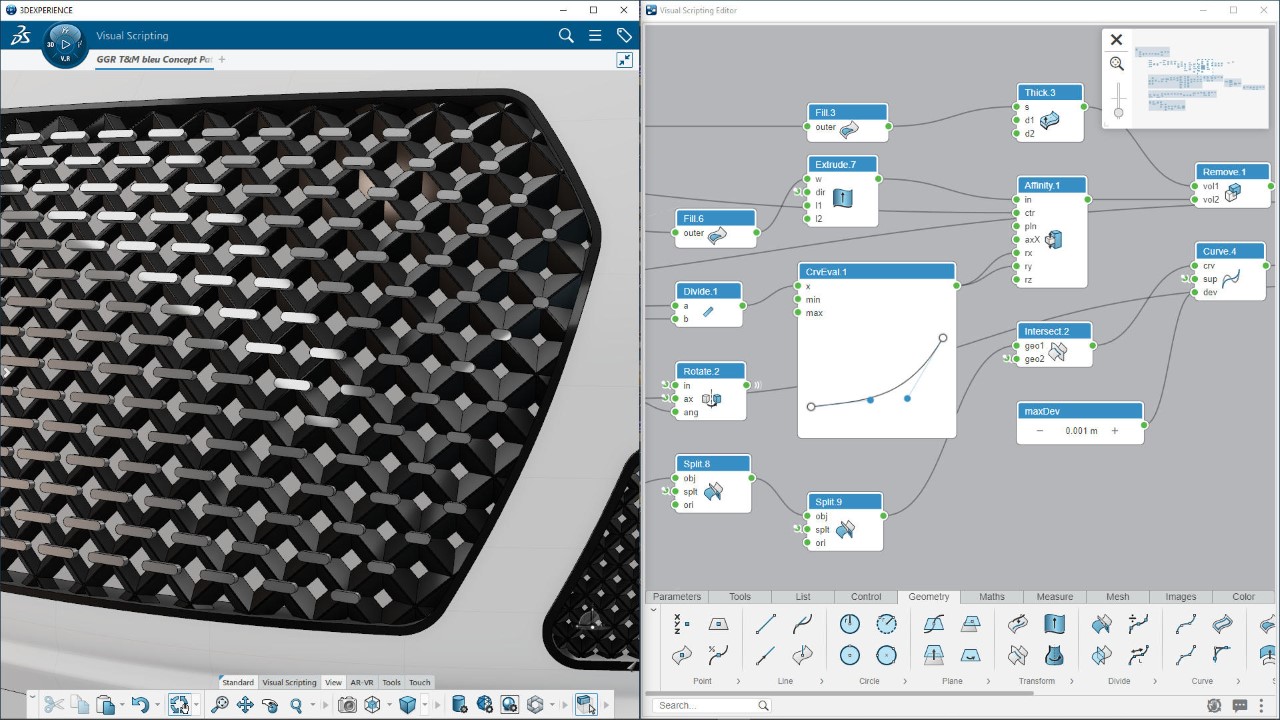Expand the Point group arrow
Image resolution: width=1280 pixels, height=720 pixels.
point(739,682)
